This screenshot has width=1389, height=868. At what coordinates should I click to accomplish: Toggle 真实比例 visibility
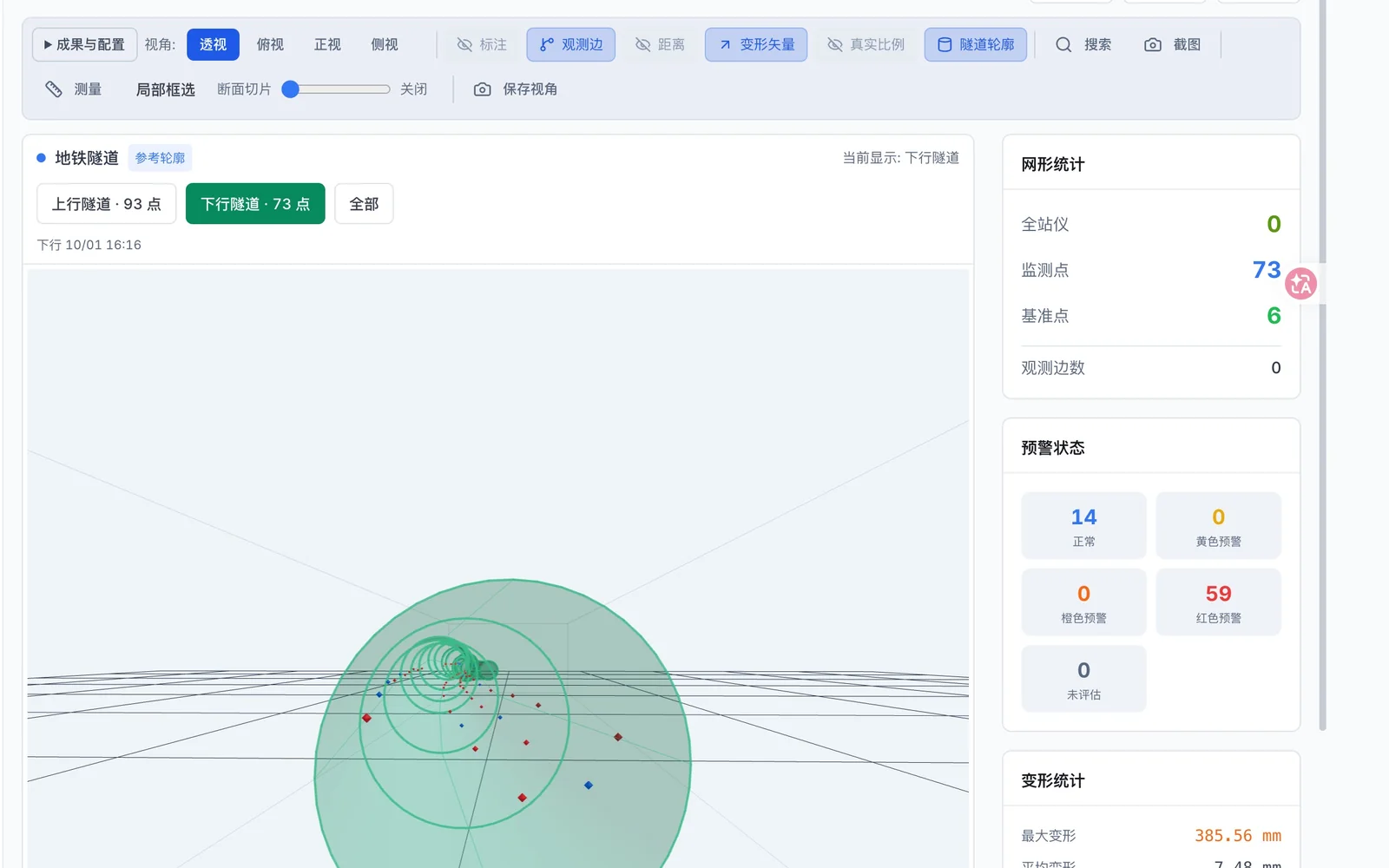coord(866,44)
